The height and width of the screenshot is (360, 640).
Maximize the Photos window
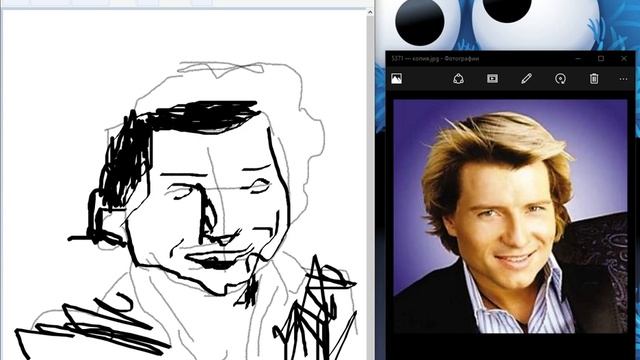coord(601,59)
